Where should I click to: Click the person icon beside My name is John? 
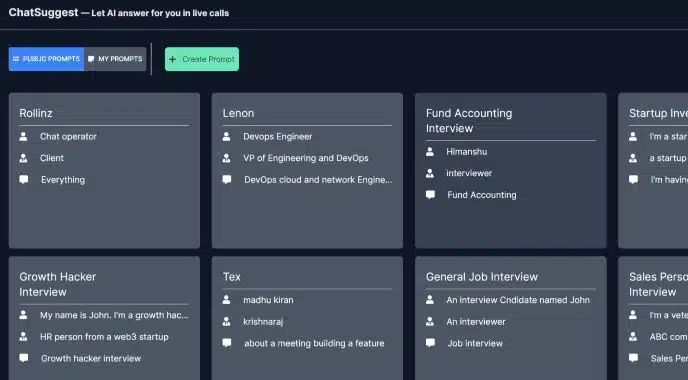(x=23, y=315)
